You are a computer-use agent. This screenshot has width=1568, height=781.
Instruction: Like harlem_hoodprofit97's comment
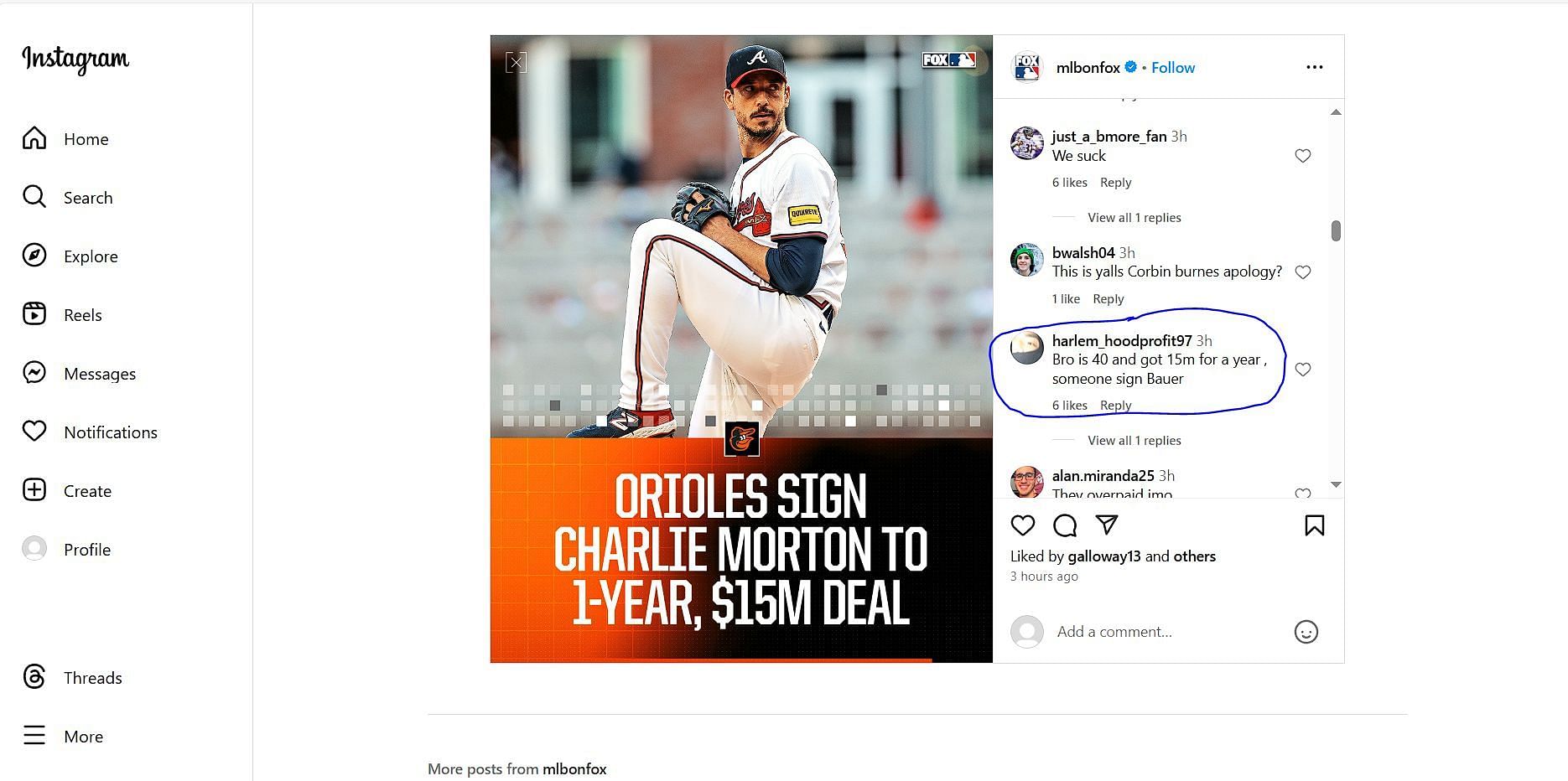[x=1302, y=370]
